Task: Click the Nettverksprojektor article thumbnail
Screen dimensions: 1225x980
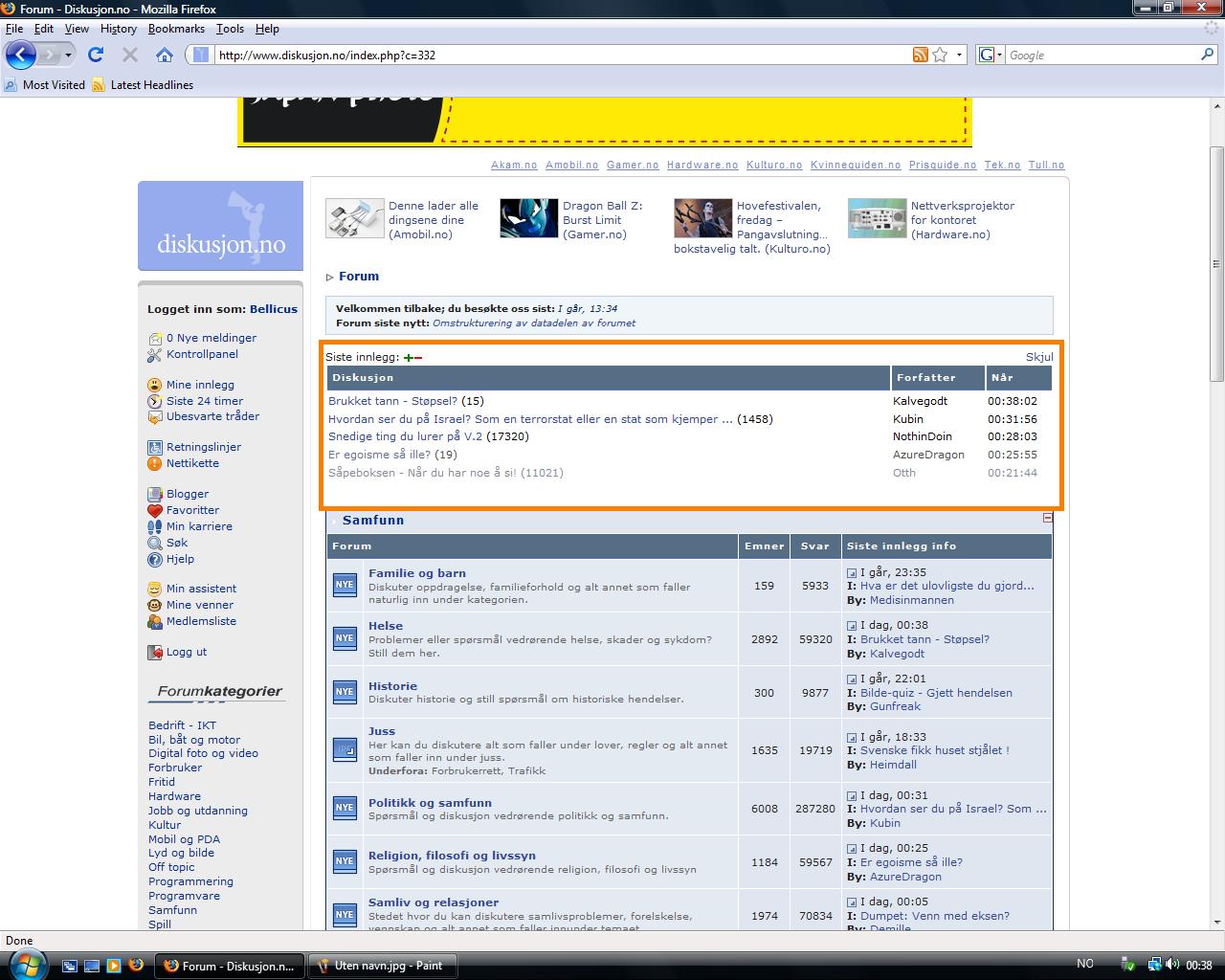Action: pos(877,218)
